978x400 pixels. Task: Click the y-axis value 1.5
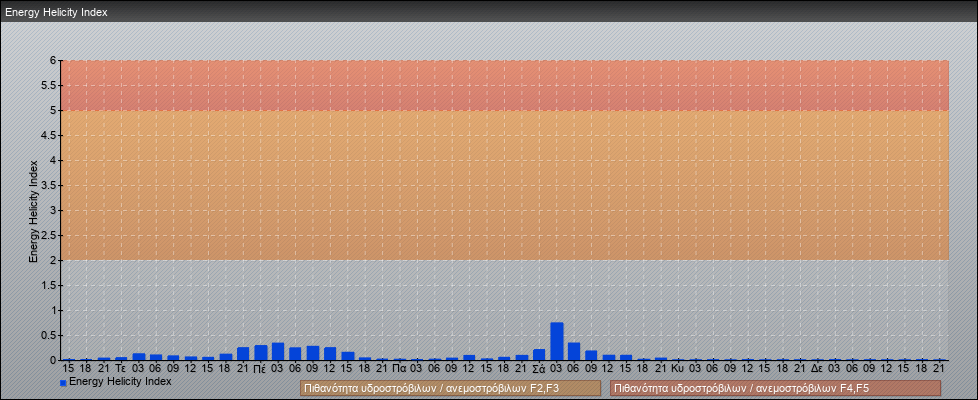click(x=49, y=285)
